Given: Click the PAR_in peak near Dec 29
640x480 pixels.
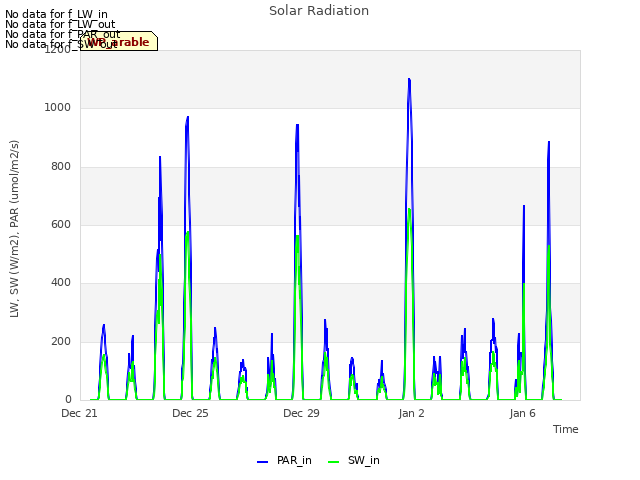Looking at the screenshot, I should click(297, 125).
